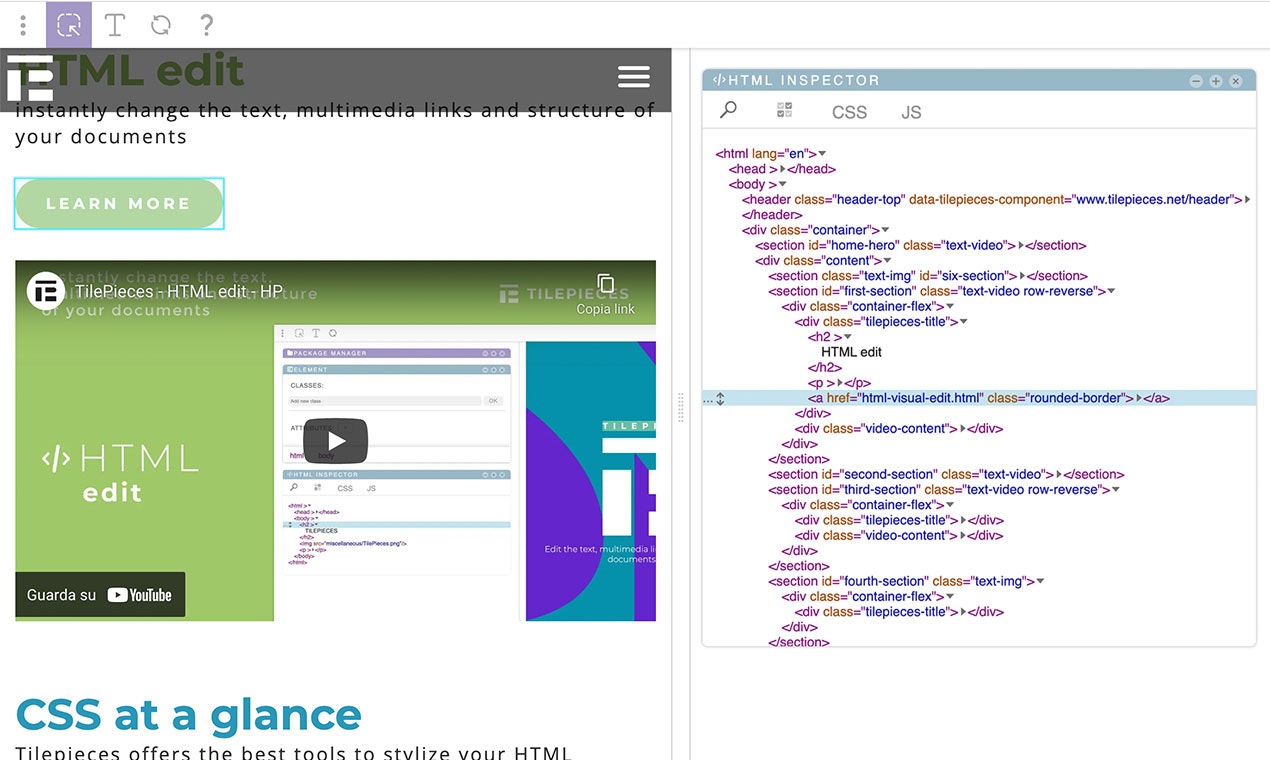This screenshot has height=760, width=1270.
Task: Click the LEARN MORE button
Action: pos(118,203)
